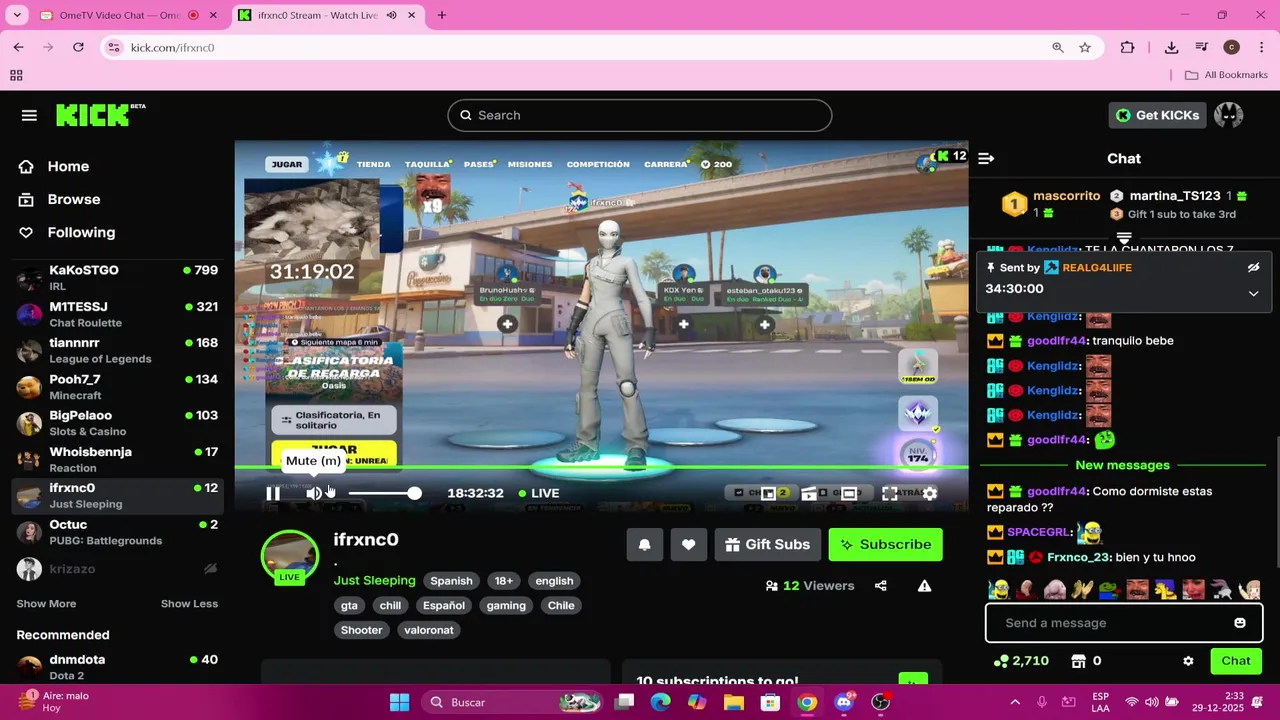Click the green Subscribe button

[x=885, y=544]
